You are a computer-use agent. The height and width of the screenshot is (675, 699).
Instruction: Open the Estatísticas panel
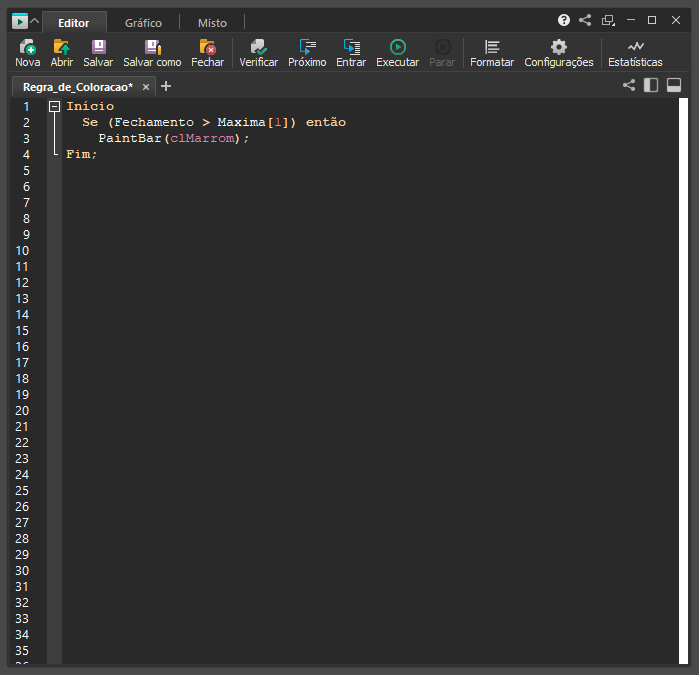[635, 47]
